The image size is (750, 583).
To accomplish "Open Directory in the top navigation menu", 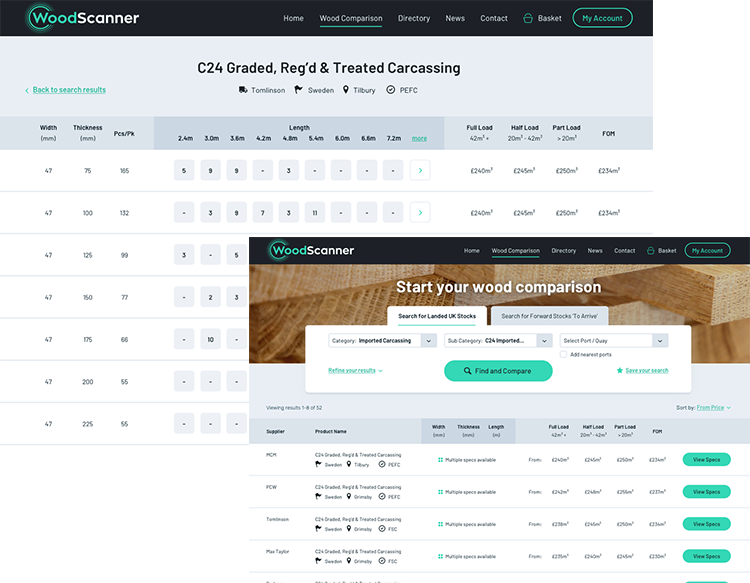I will (x=414, y=18).
